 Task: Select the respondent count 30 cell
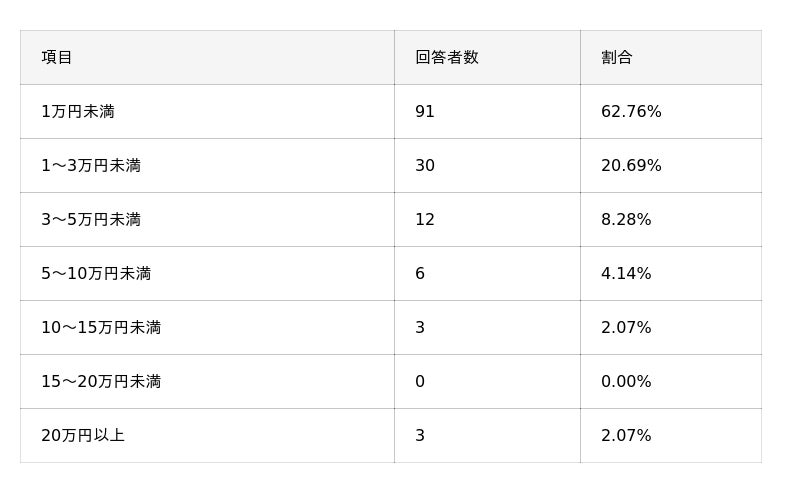425,166
